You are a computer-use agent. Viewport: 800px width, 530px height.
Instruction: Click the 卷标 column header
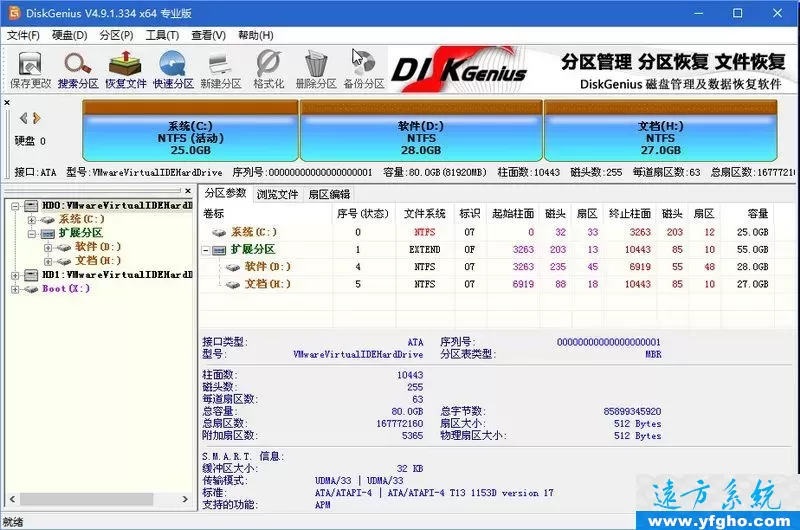tap(265, 214)
